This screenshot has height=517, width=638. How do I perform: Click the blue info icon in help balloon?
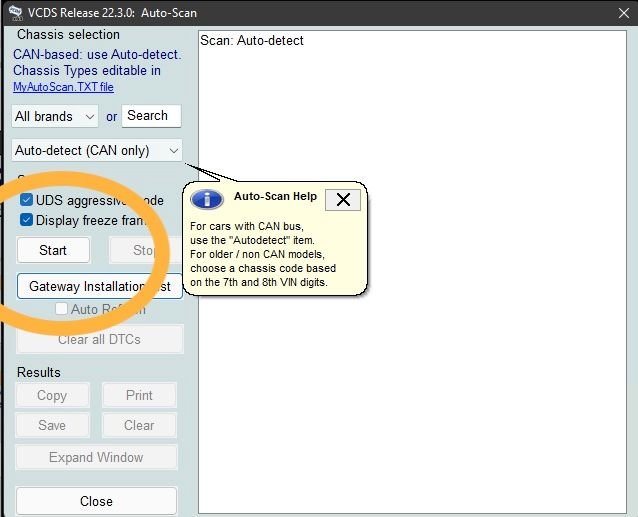coord(206,198)
